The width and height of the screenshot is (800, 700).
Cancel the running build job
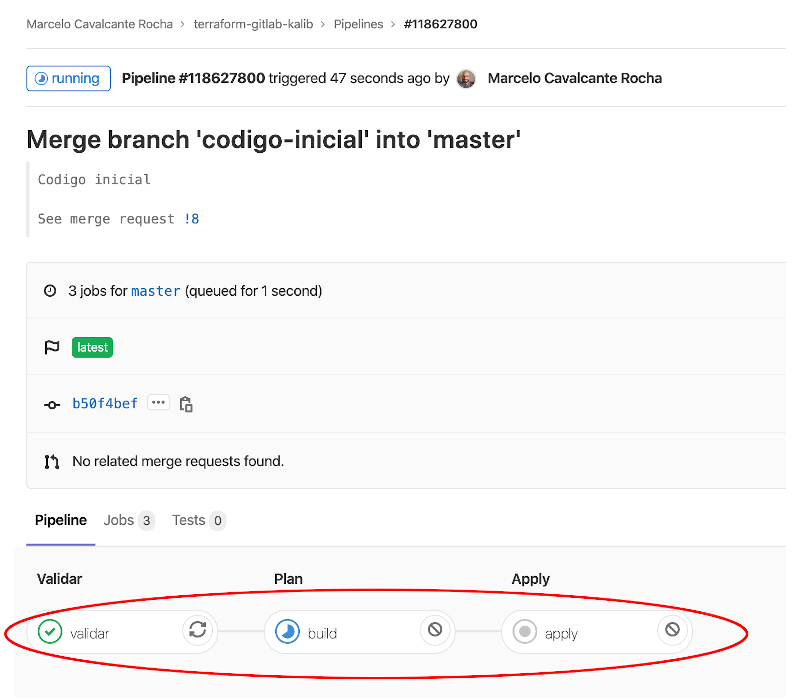pyautogui.click(x=435, y=631)
